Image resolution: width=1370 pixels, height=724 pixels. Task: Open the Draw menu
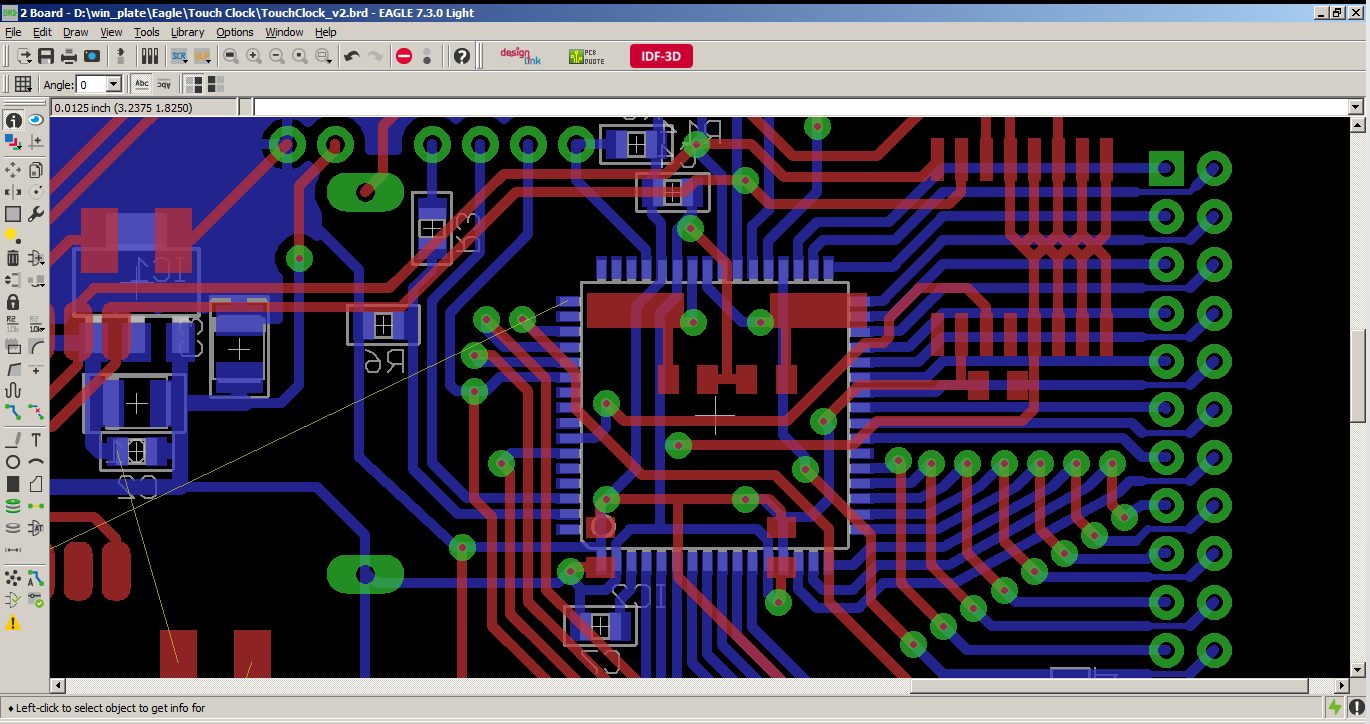click(76, 32)
